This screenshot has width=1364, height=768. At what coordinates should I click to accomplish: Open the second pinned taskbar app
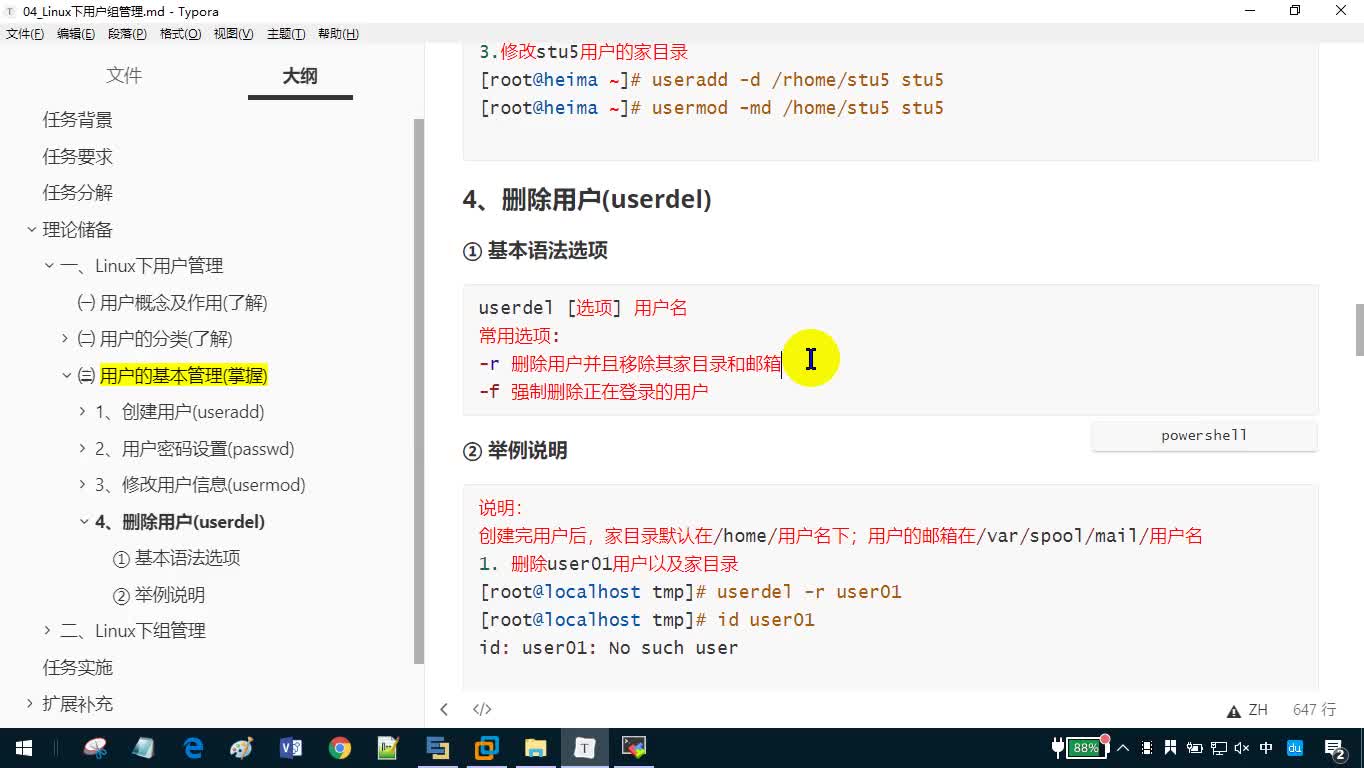(144, 748)
